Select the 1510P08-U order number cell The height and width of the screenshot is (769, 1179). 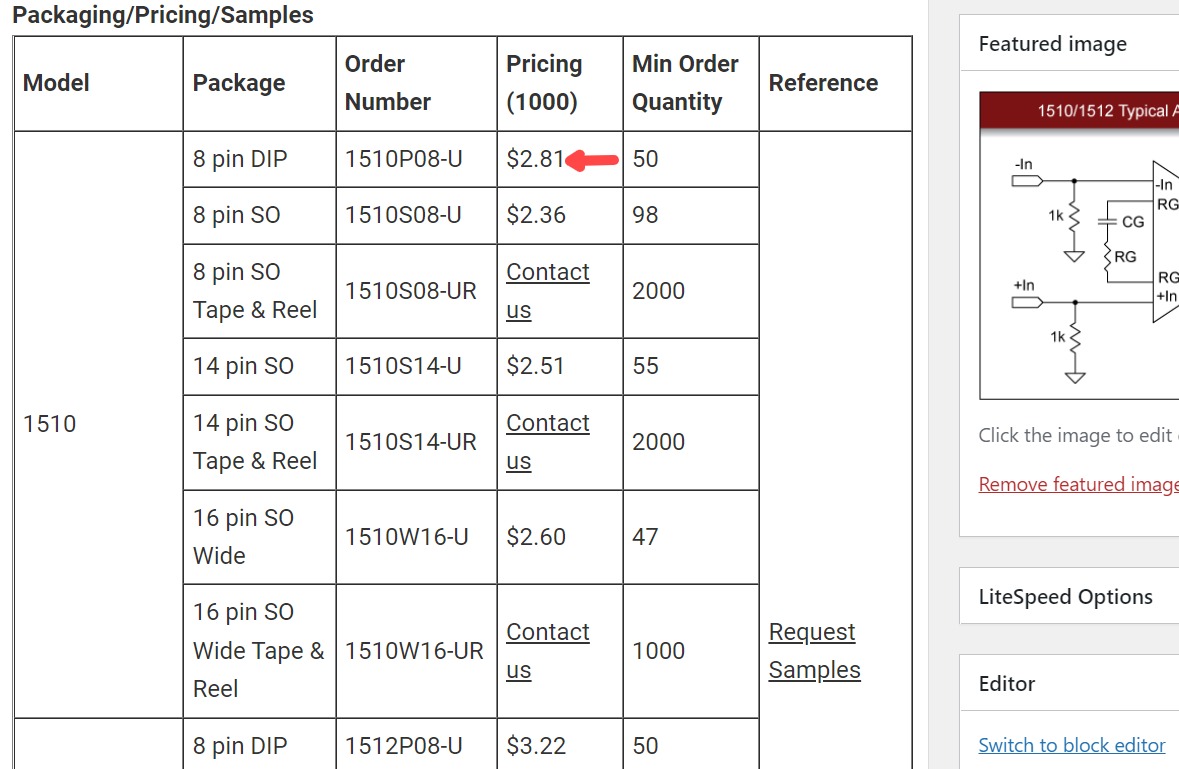point(417,159)
